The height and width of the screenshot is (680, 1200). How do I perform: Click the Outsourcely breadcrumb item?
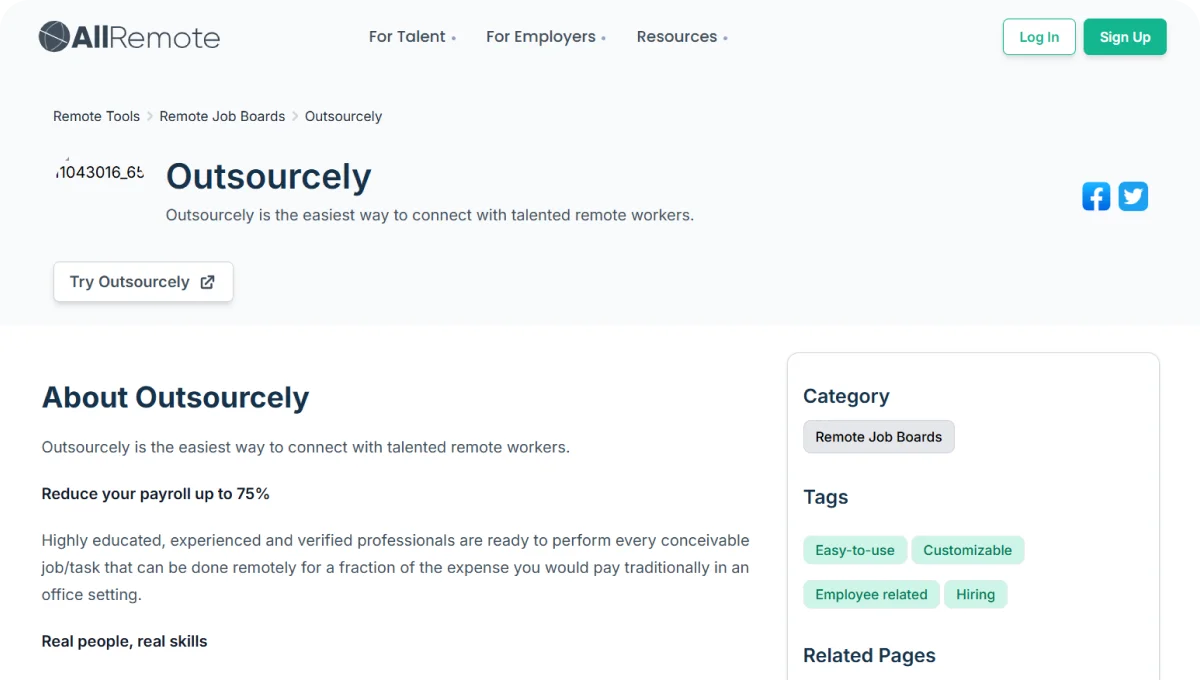(343, 116)
